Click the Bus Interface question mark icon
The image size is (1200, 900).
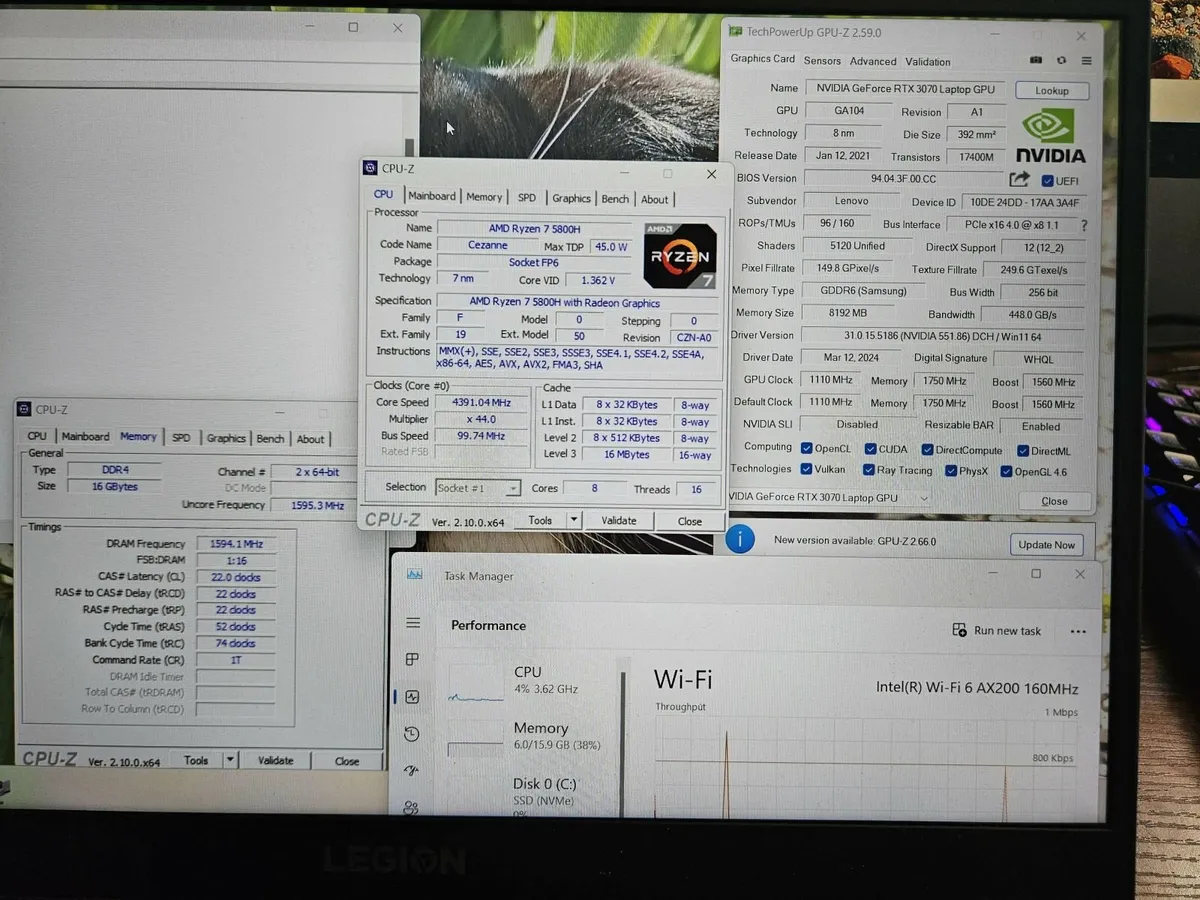point(1084,225)
